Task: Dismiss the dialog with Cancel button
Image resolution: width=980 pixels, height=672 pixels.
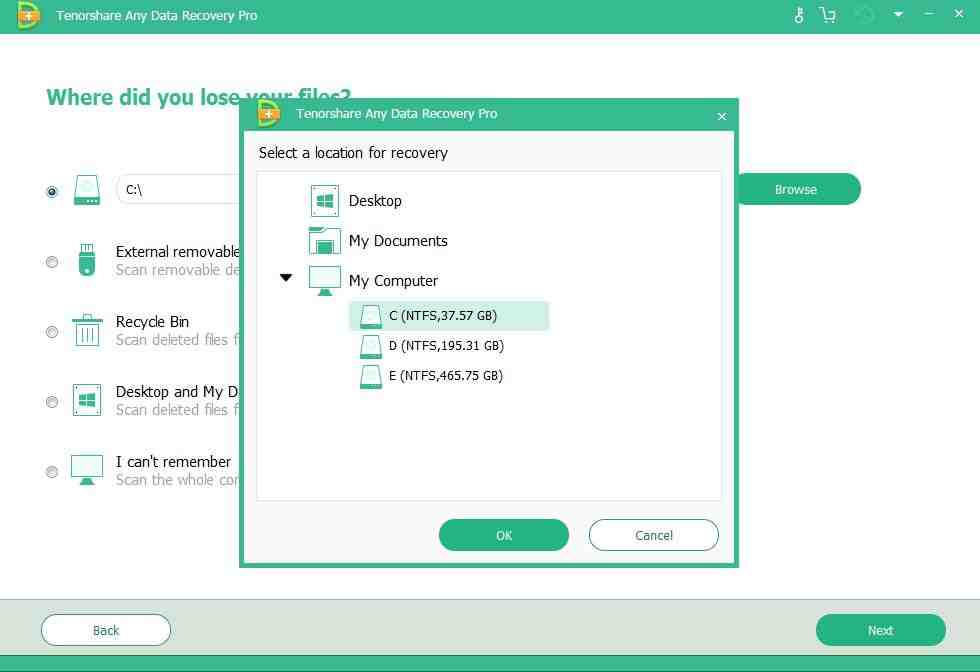Action: [654, 535]
